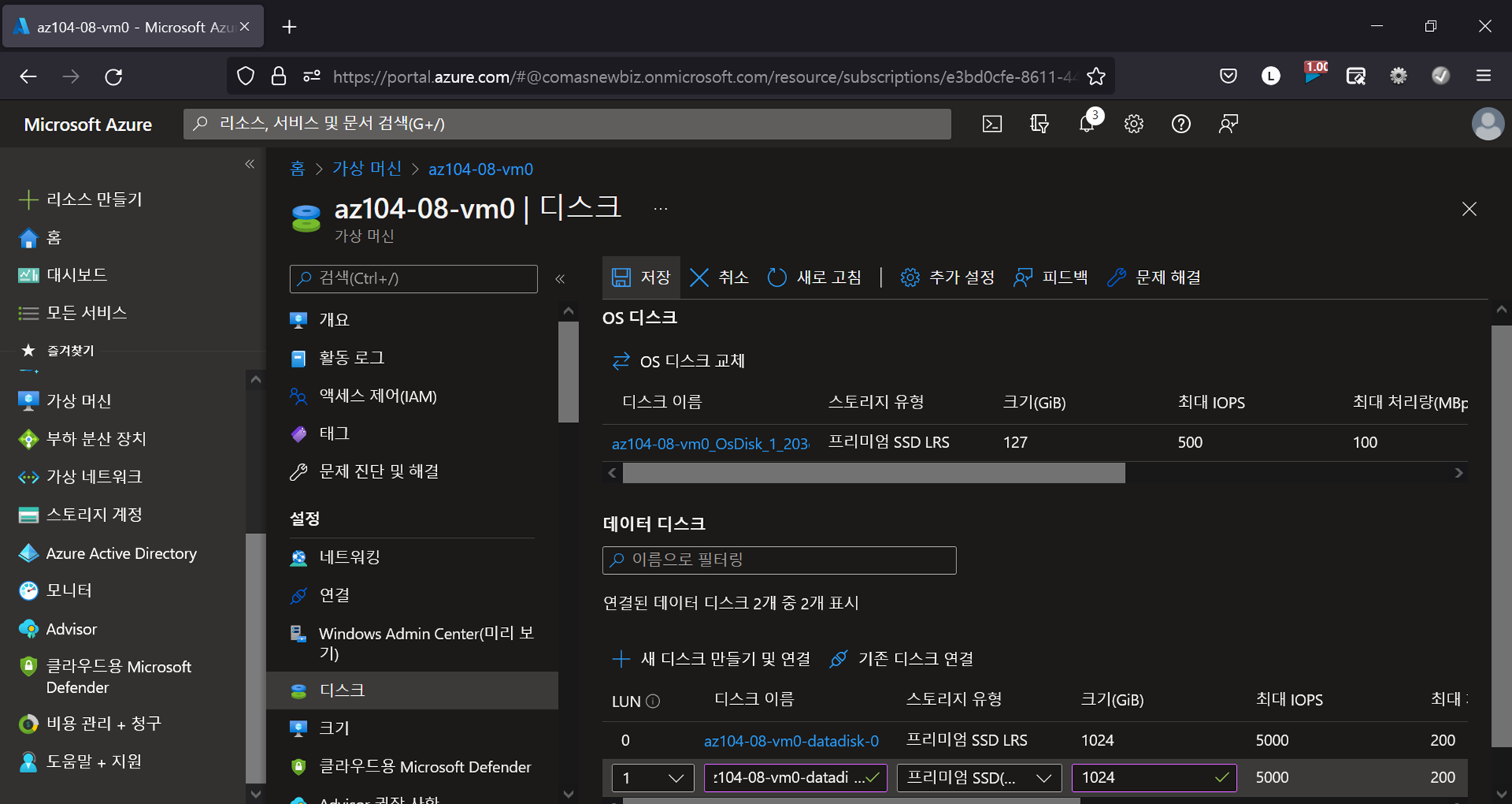
Task: Open portal settings gear
Action: [x=1133, y=124]
